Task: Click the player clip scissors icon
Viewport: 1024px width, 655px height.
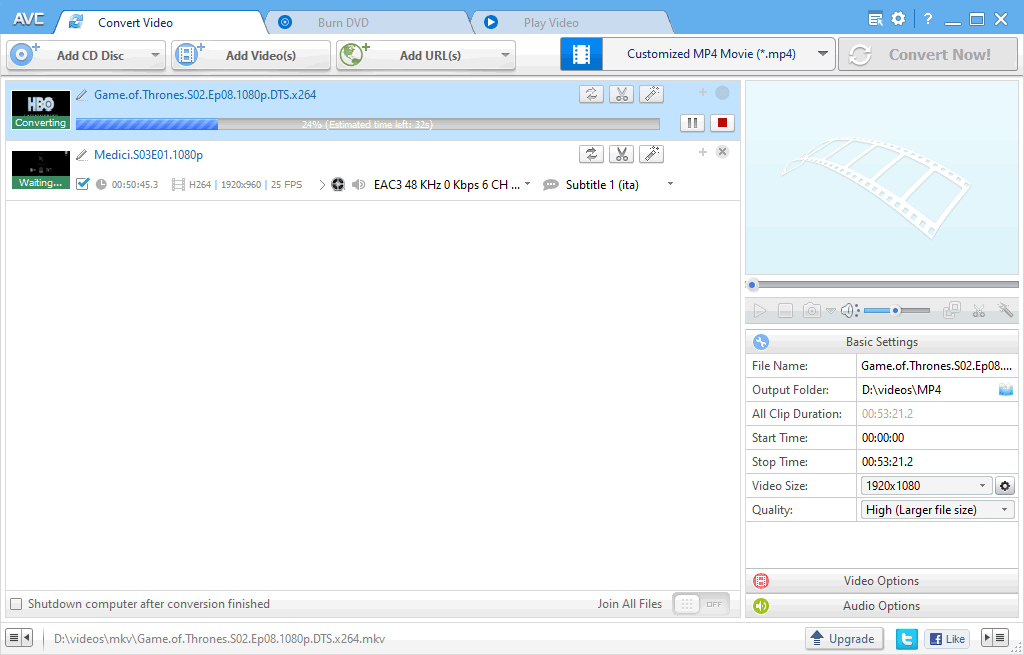Action: coord(978,311)
